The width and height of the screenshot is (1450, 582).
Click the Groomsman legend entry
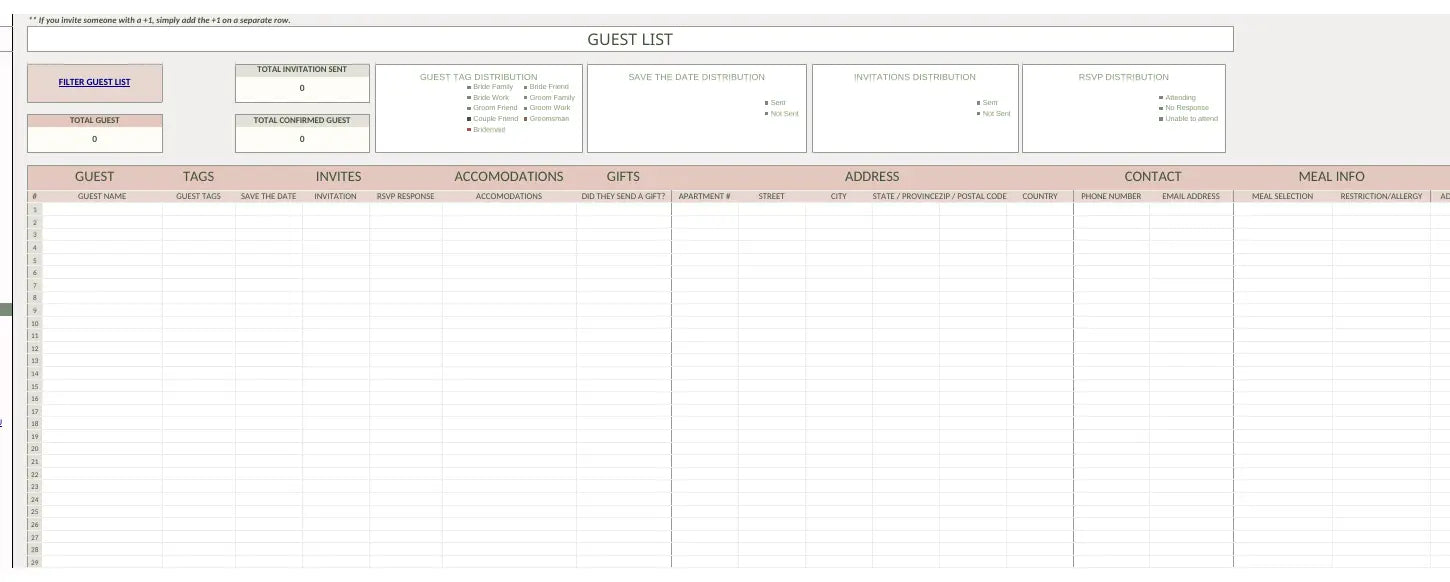click(547, 119)
